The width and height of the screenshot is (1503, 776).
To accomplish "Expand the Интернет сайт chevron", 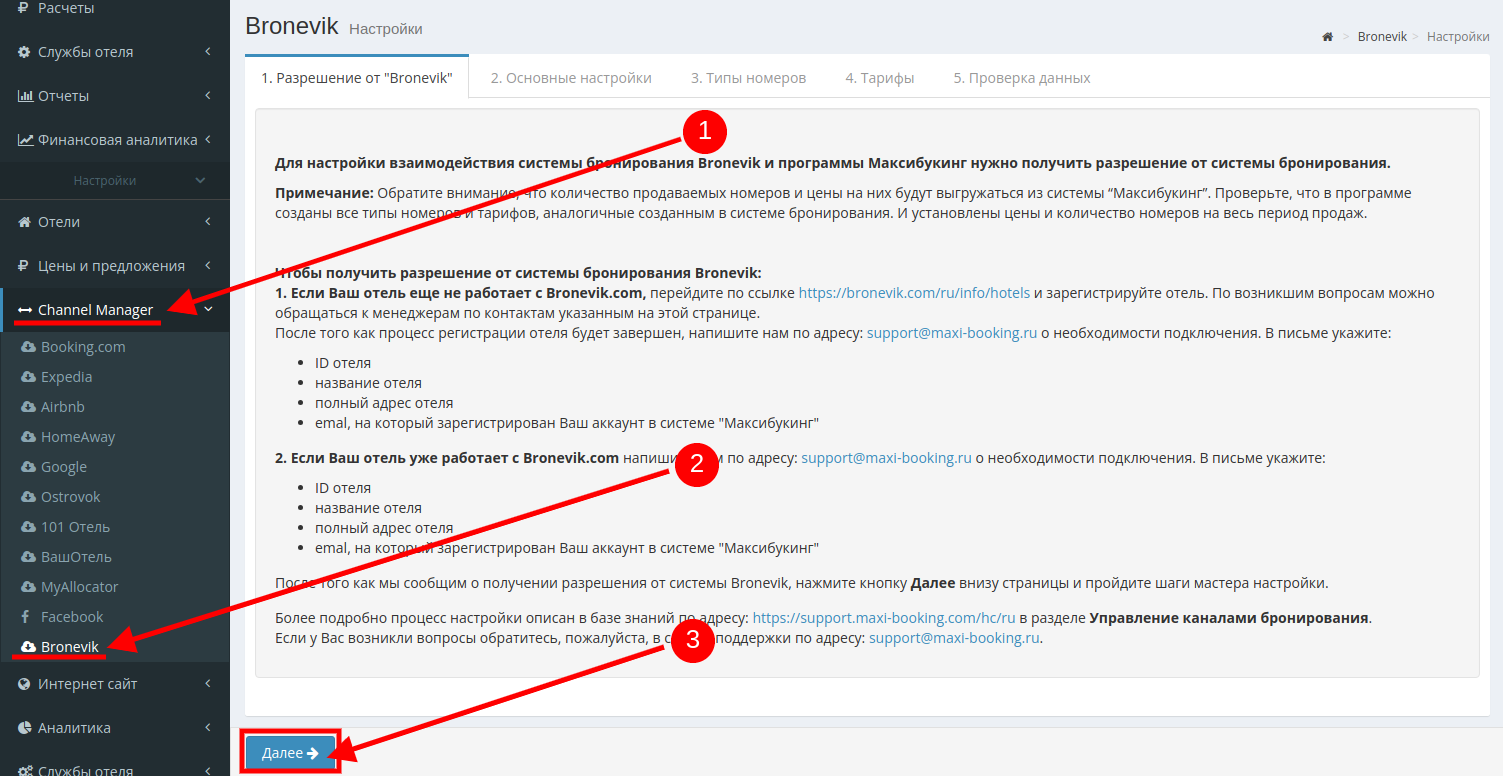I will tap(207, 684).
